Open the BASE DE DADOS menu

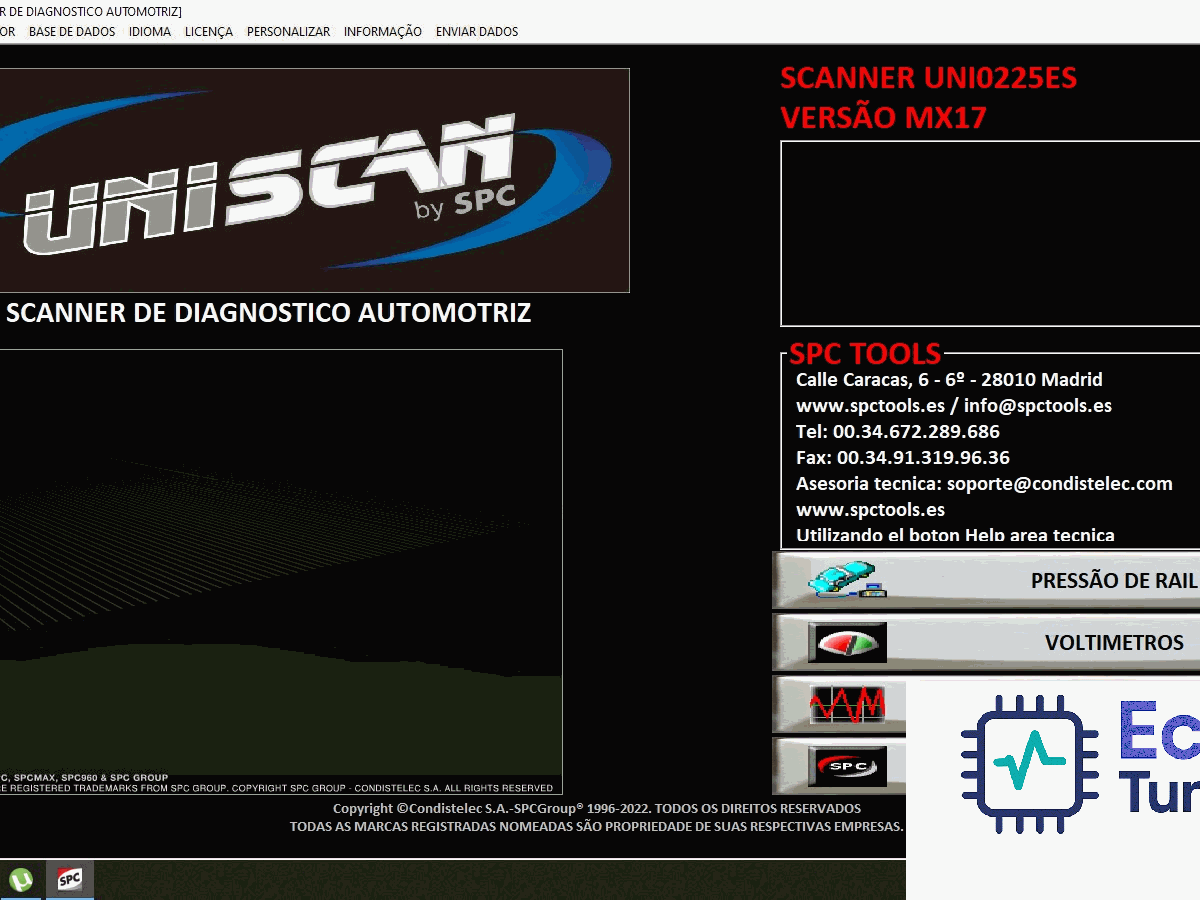tap(75, 31)
